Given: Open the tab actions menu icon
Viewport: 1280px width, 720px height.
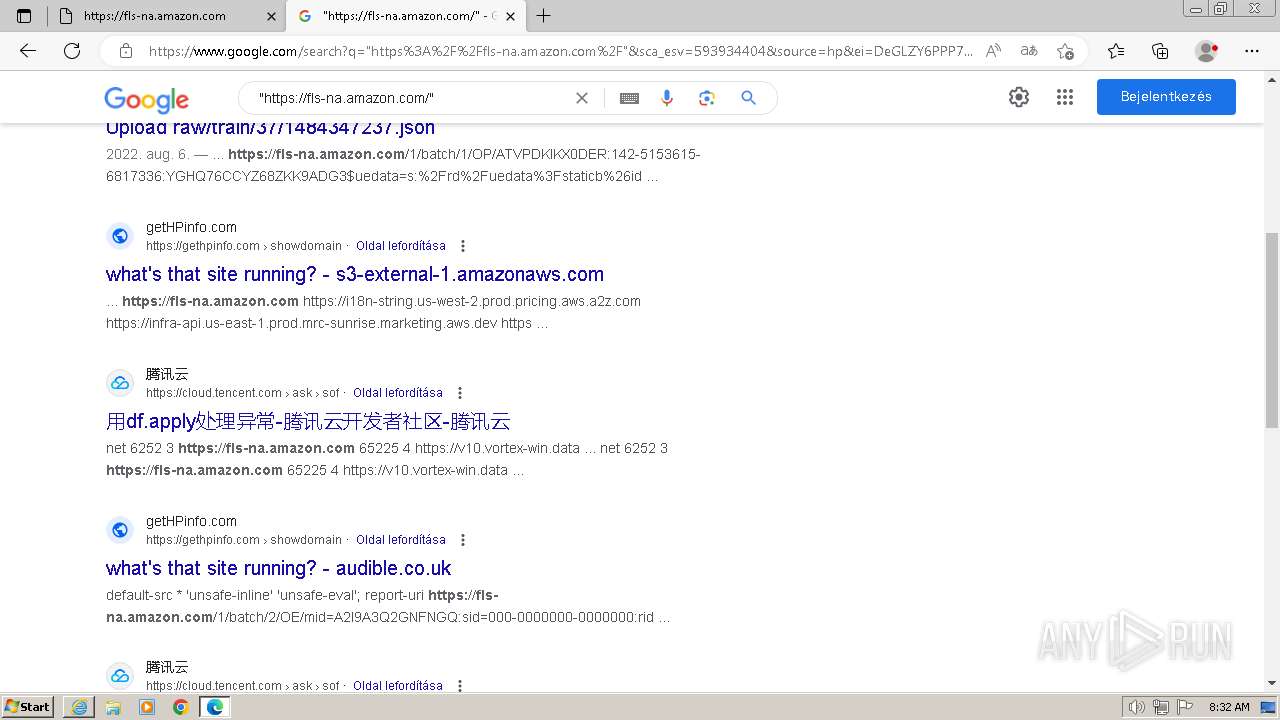Looking at the screenshot, I should tap(24, 16).
